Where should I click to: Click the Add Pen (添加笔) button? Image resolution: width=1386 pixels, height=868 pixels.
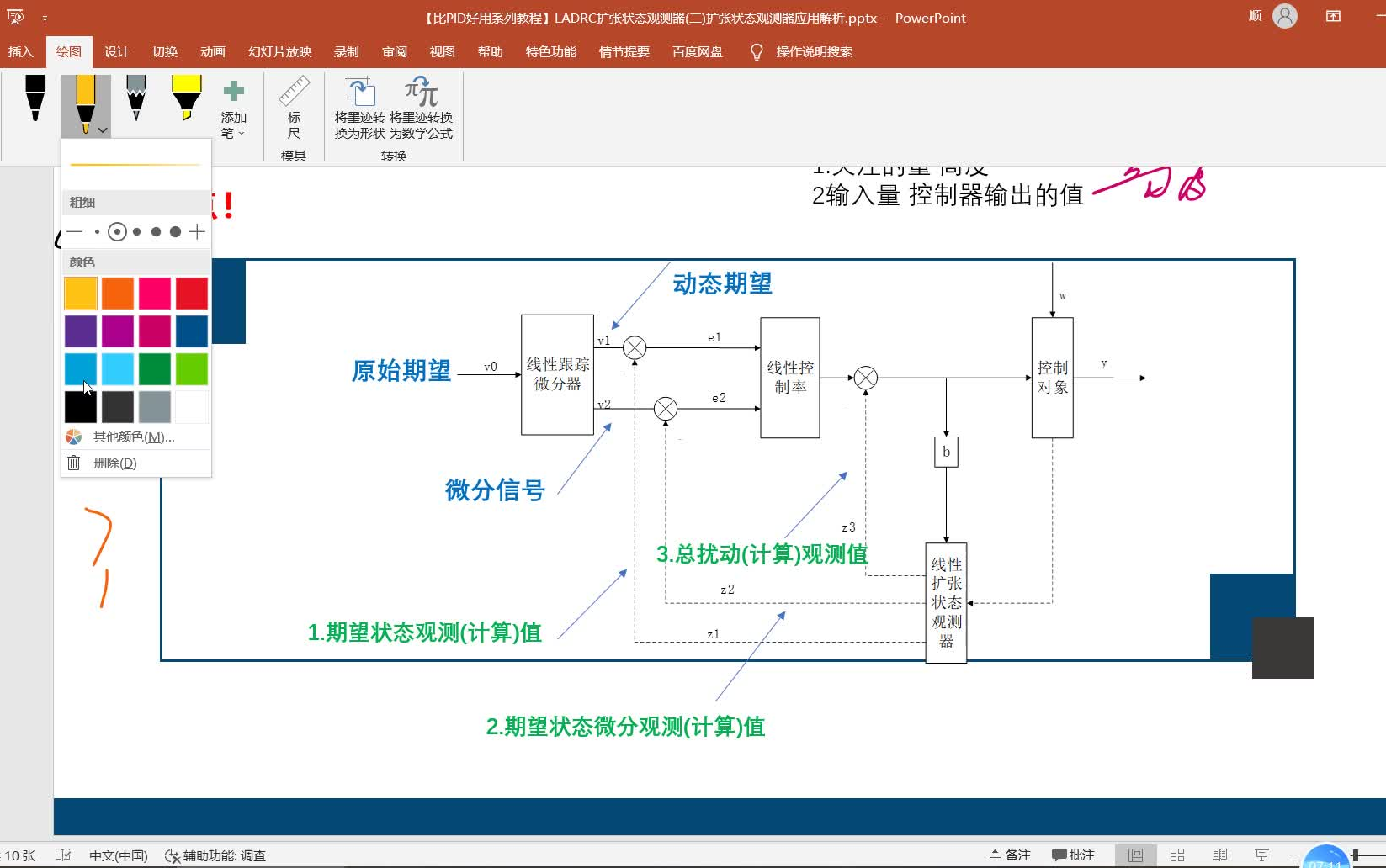[233, 109]
